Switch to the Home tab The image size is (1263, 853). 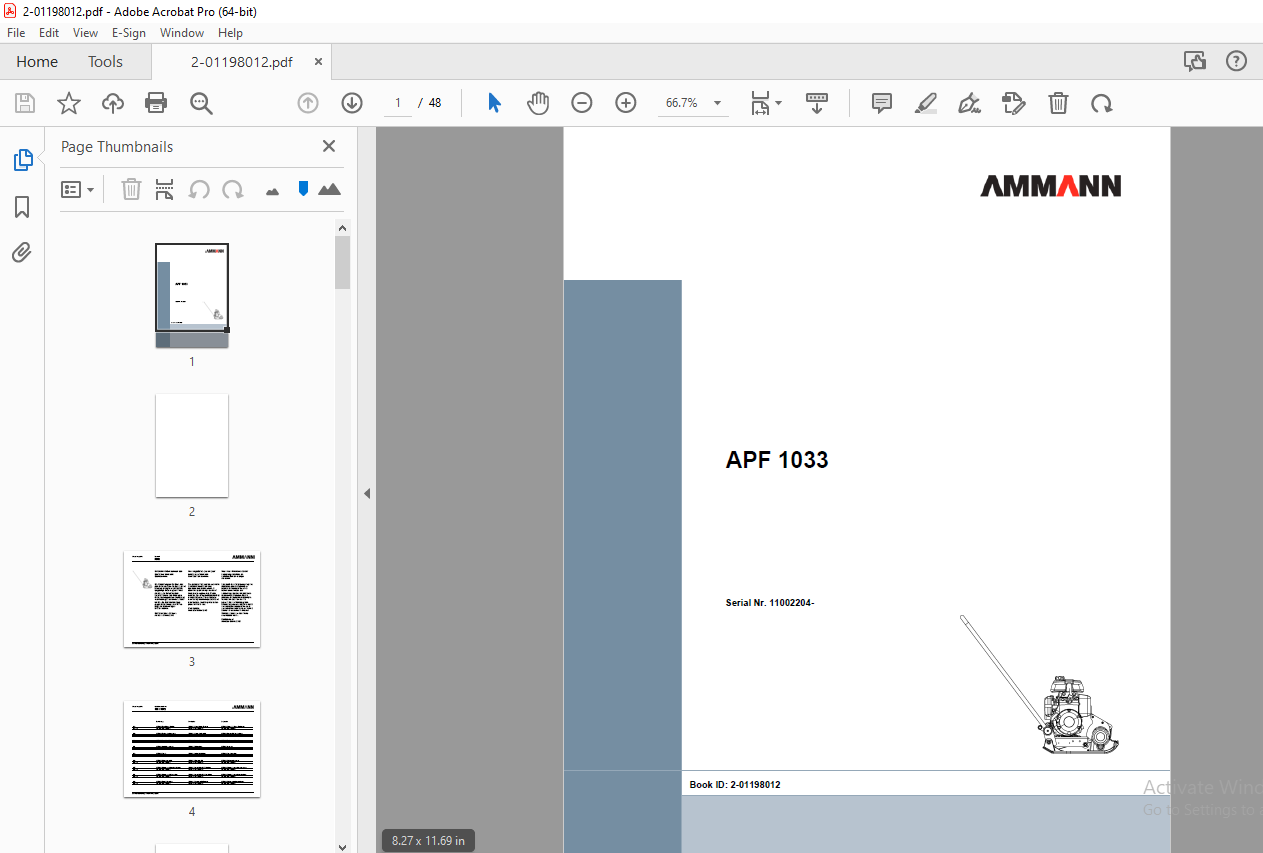[37, 62]
